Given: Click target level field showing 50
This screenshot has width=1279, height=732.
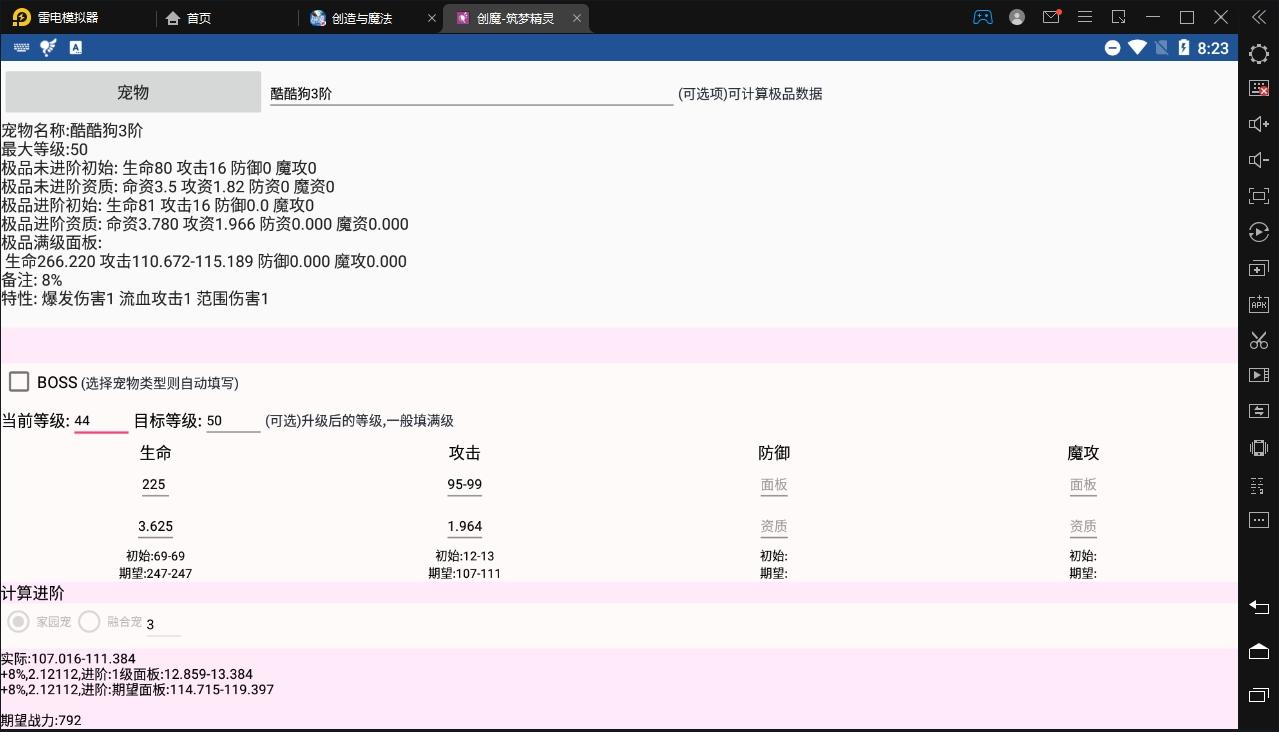Looking at the screenshot, I should 233,421.
